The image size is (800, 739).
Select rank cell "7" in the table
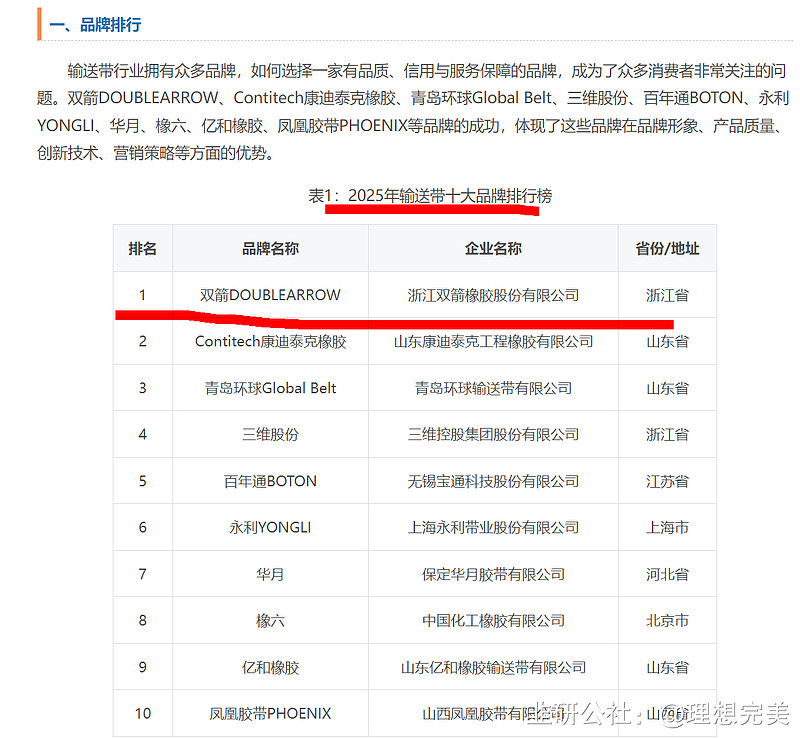coord(142,574)
